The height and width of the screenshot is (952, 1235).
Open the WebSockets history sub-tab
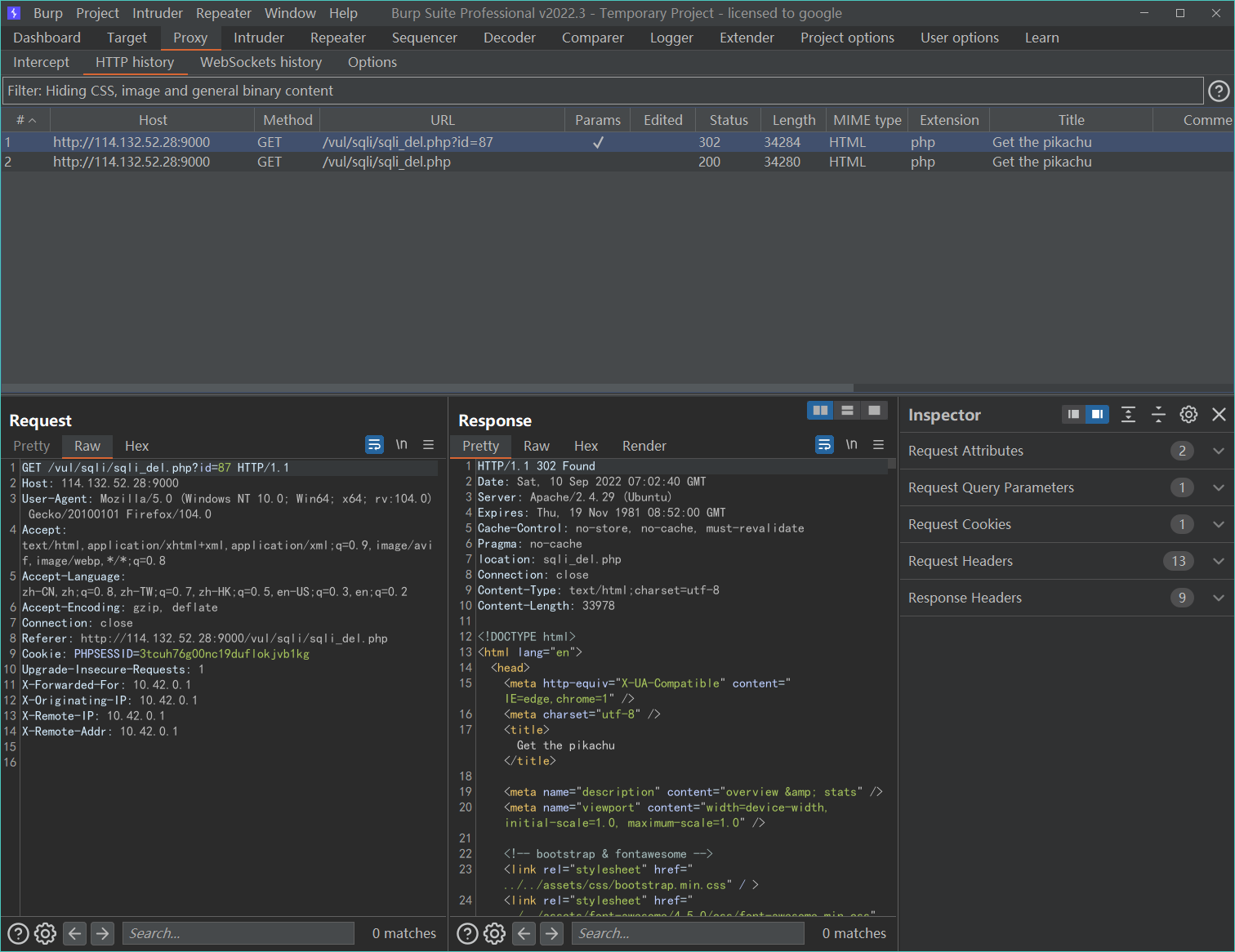tap(261, 62)
